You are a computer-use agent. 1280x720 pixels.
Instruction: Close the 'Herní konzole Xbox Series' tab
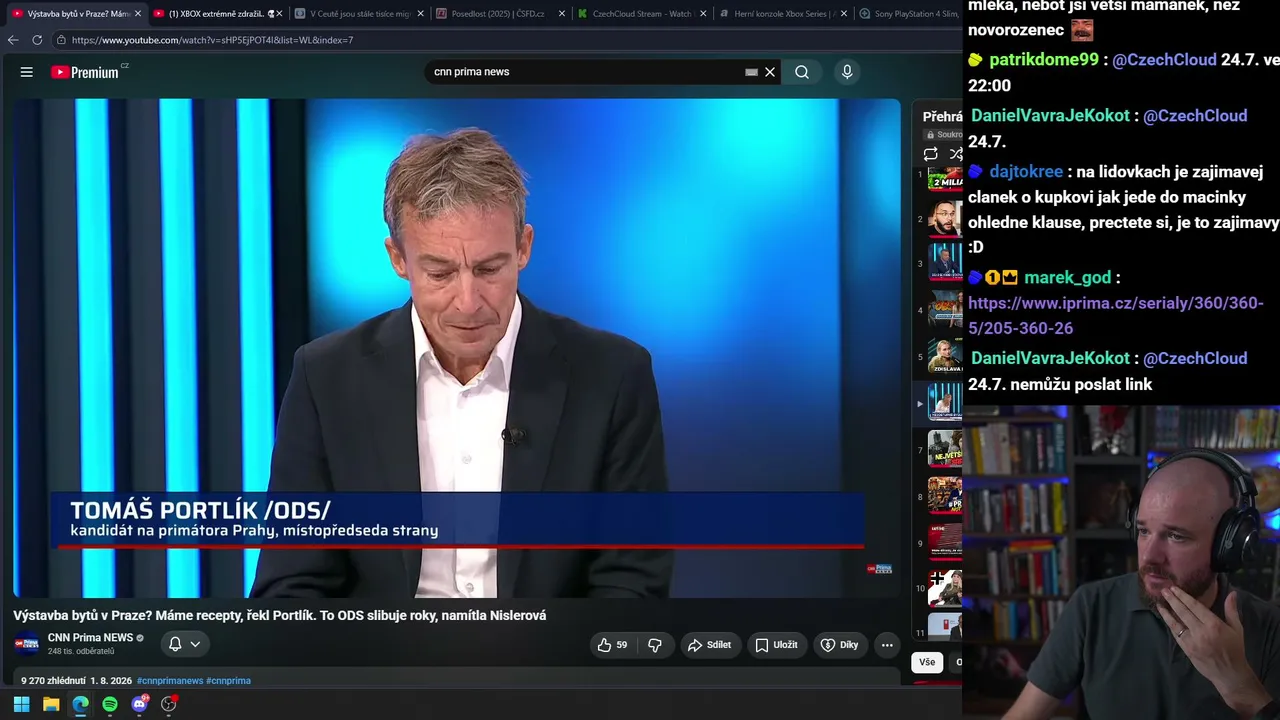tap(844, 14)
